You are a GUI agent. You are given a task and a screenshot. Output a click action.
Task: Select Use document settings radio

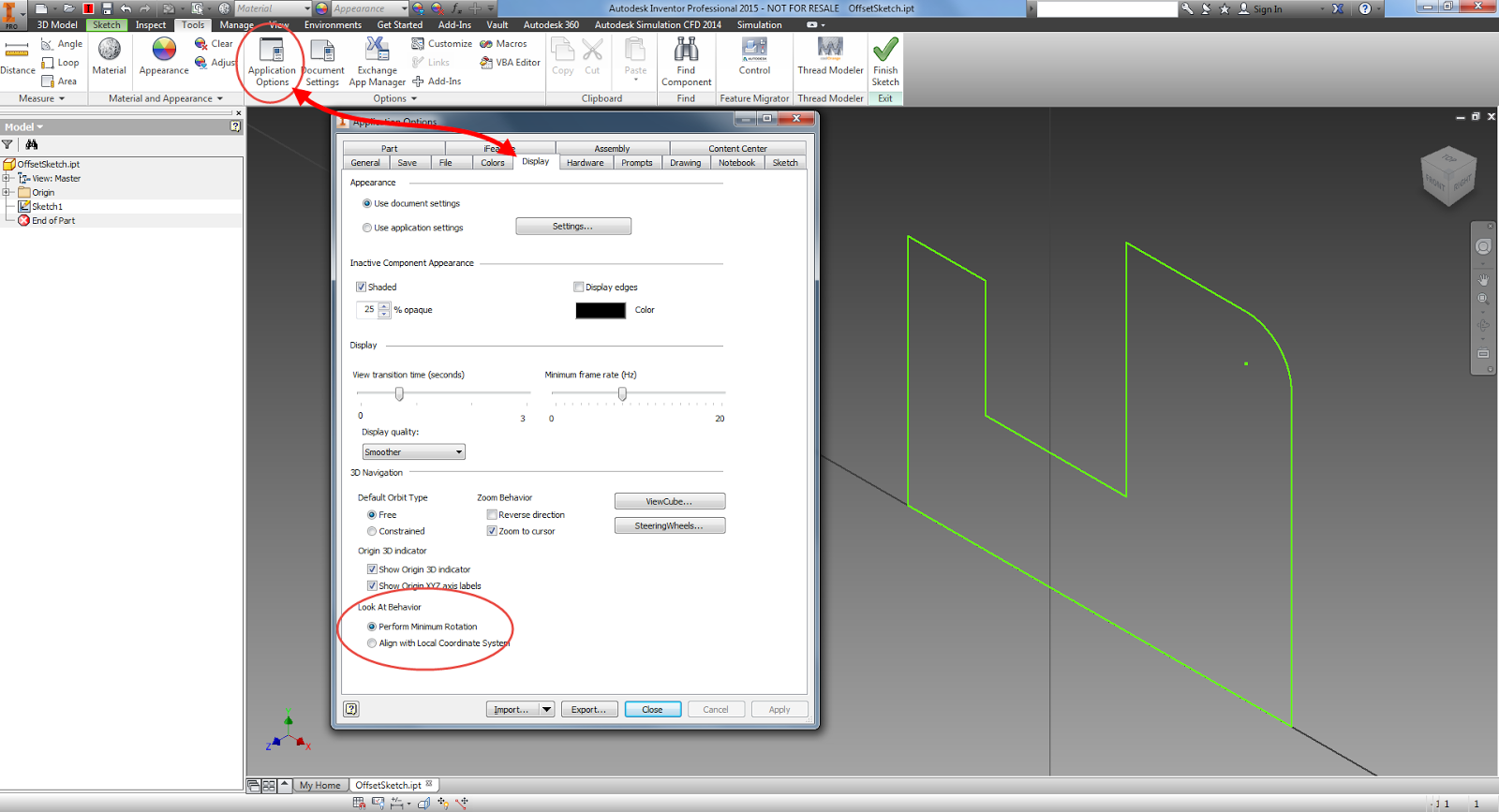367,203
